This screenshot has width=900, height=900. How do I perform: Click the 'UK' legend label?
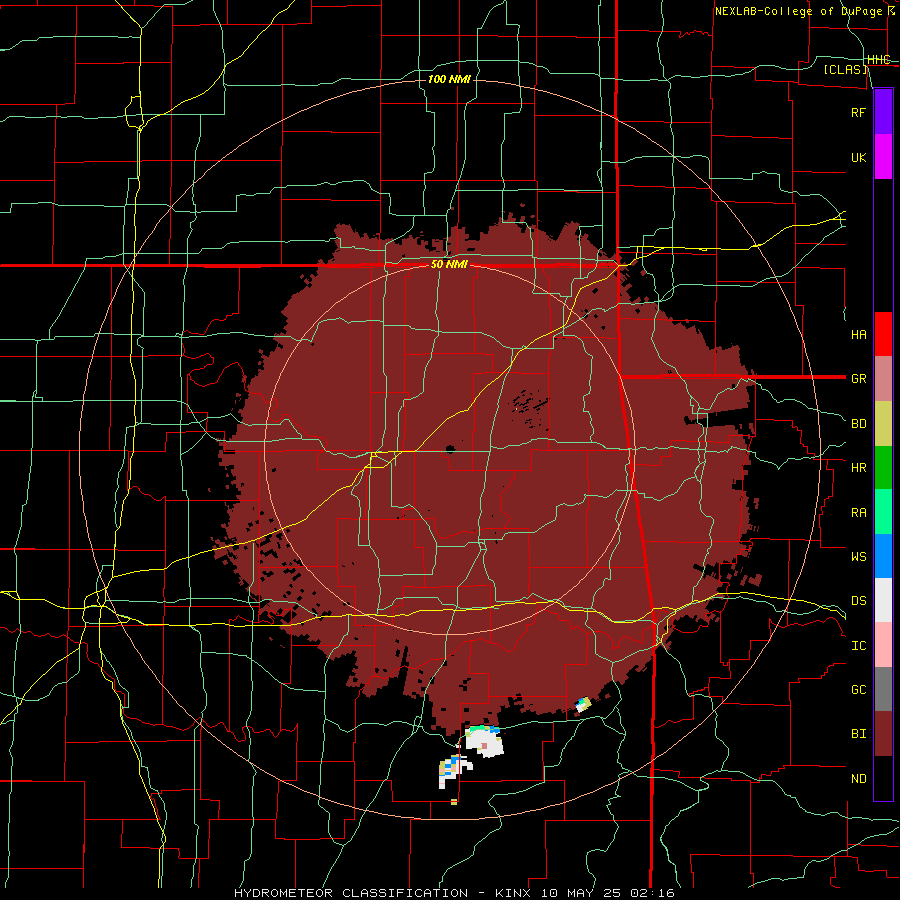tap(859, 157)
